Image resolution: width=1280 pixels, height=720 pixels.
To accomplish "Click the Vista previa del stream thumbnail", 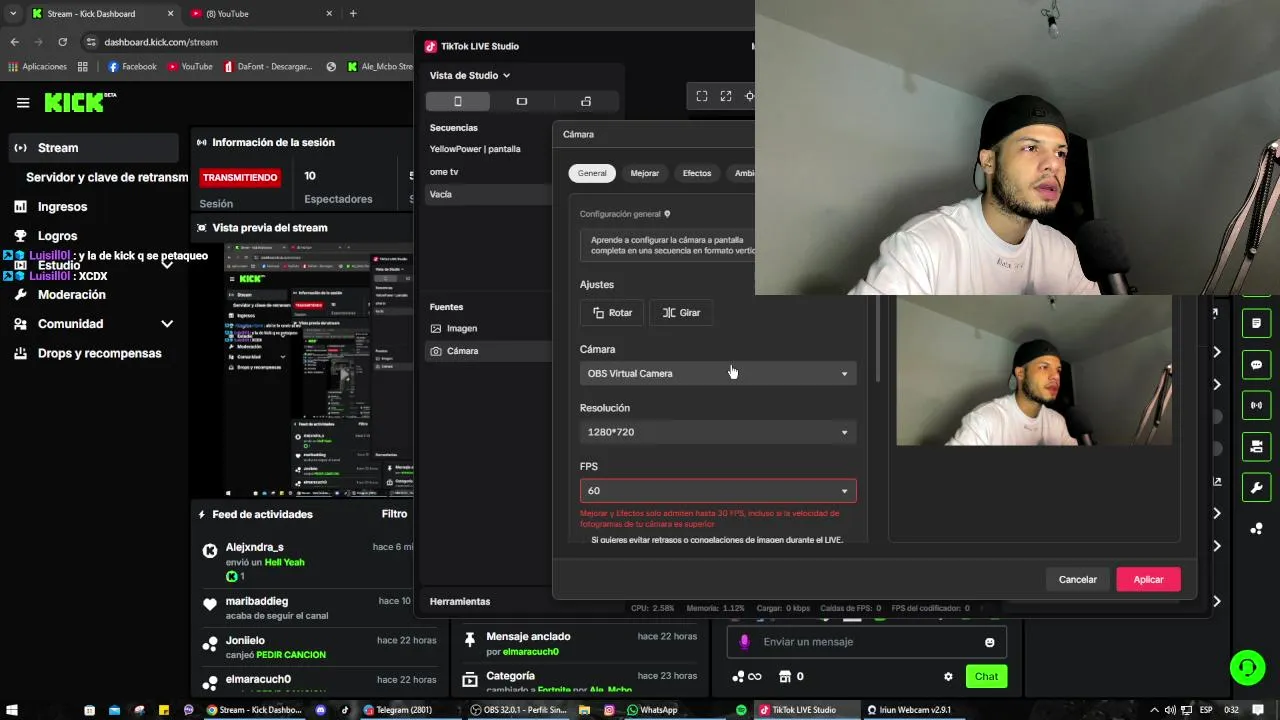I will 318,370.
